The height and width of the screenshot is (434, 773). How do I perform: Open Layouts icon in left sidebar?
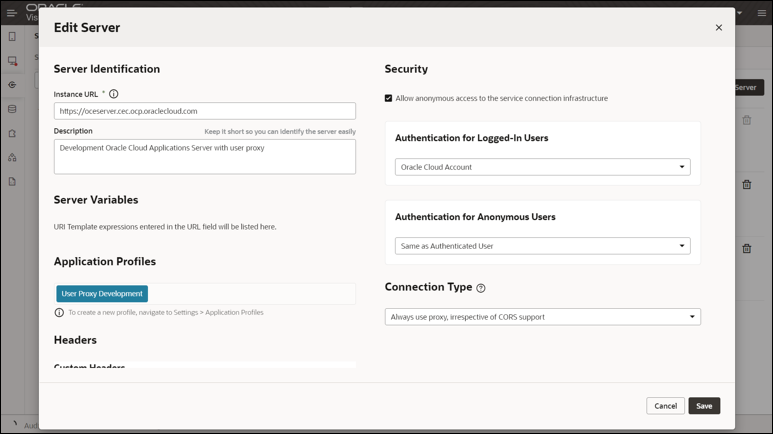(x=12, y=133)
